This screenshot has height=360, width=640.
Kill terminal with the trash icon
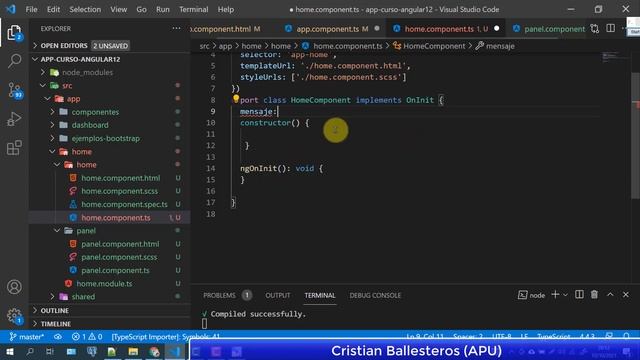pos(594,295)
